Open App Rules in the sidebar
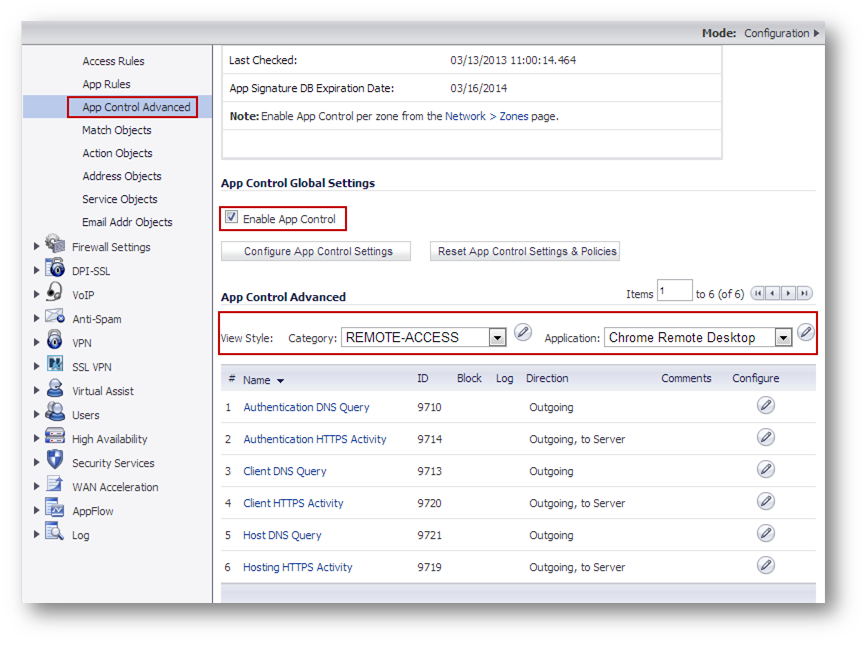This screenshot has width=867, height=645. pyautogui.click(x=106, y=84)
